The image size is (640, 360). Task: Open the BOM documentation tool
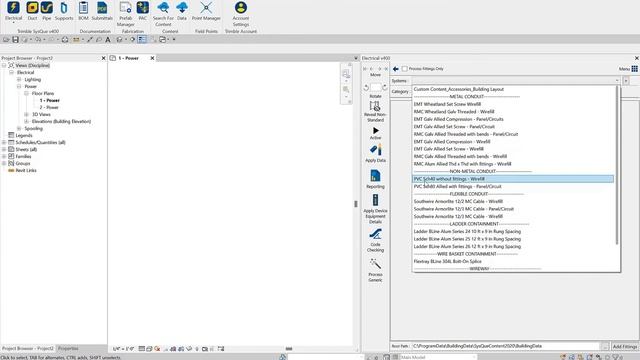coord(83,11)
